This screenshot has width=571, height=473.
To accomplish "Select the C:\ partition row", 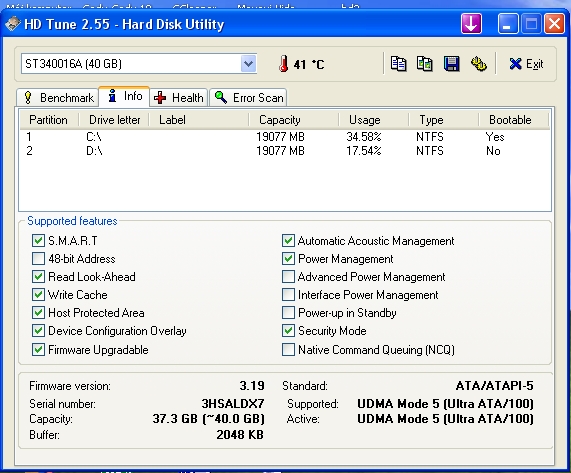I will coord(284,137).
